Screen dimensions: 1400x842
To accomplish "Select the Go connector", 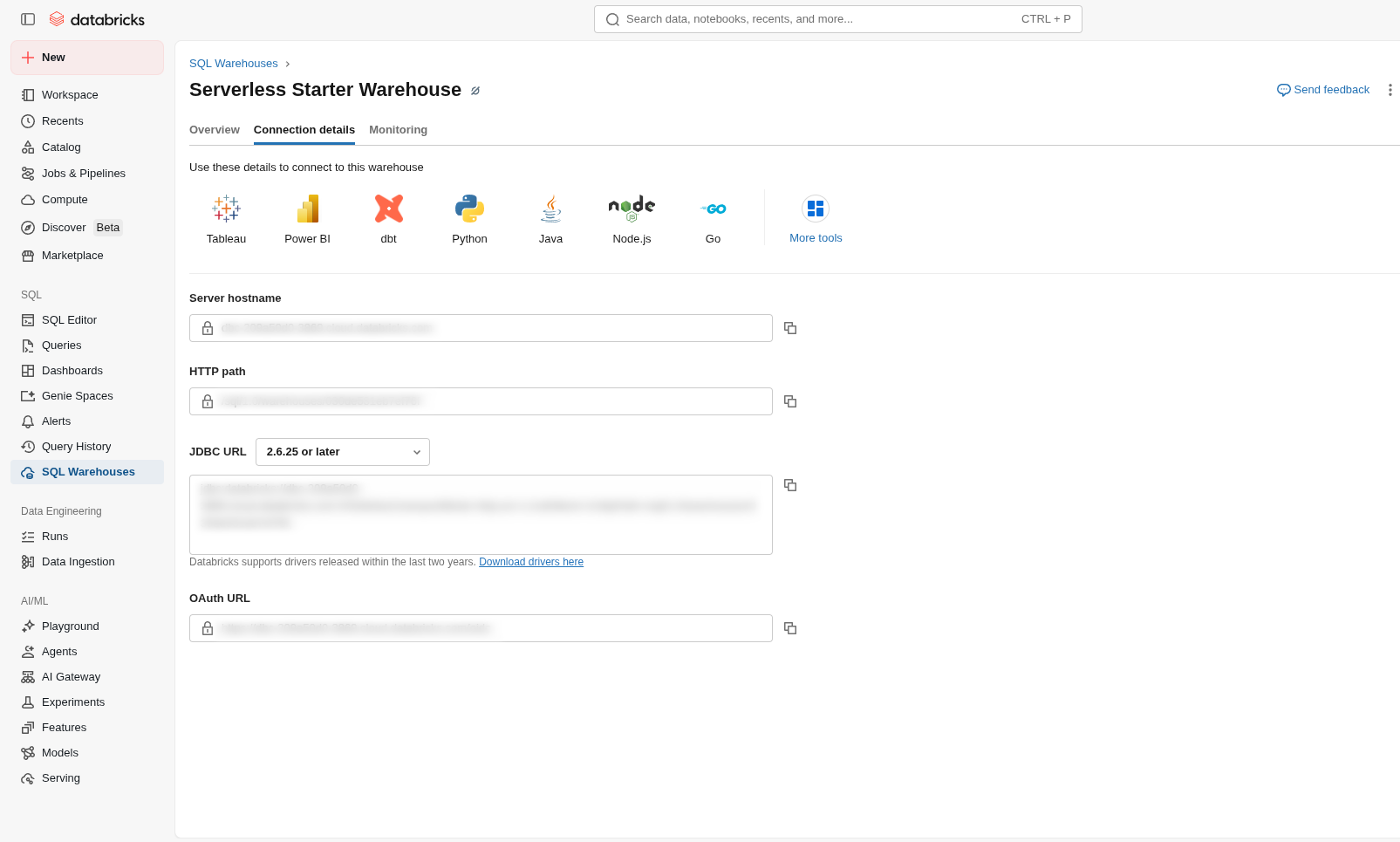I will click(713, 220).
